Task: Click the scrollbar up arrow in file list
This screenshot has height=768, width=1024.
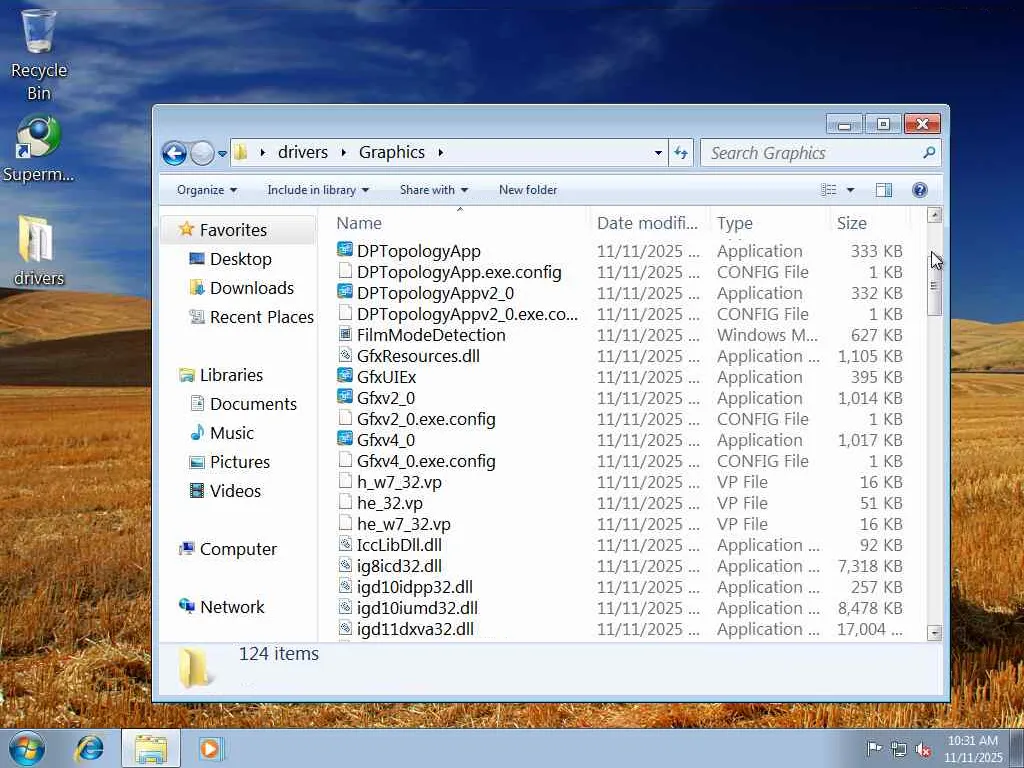Action: tap(935, 215)
